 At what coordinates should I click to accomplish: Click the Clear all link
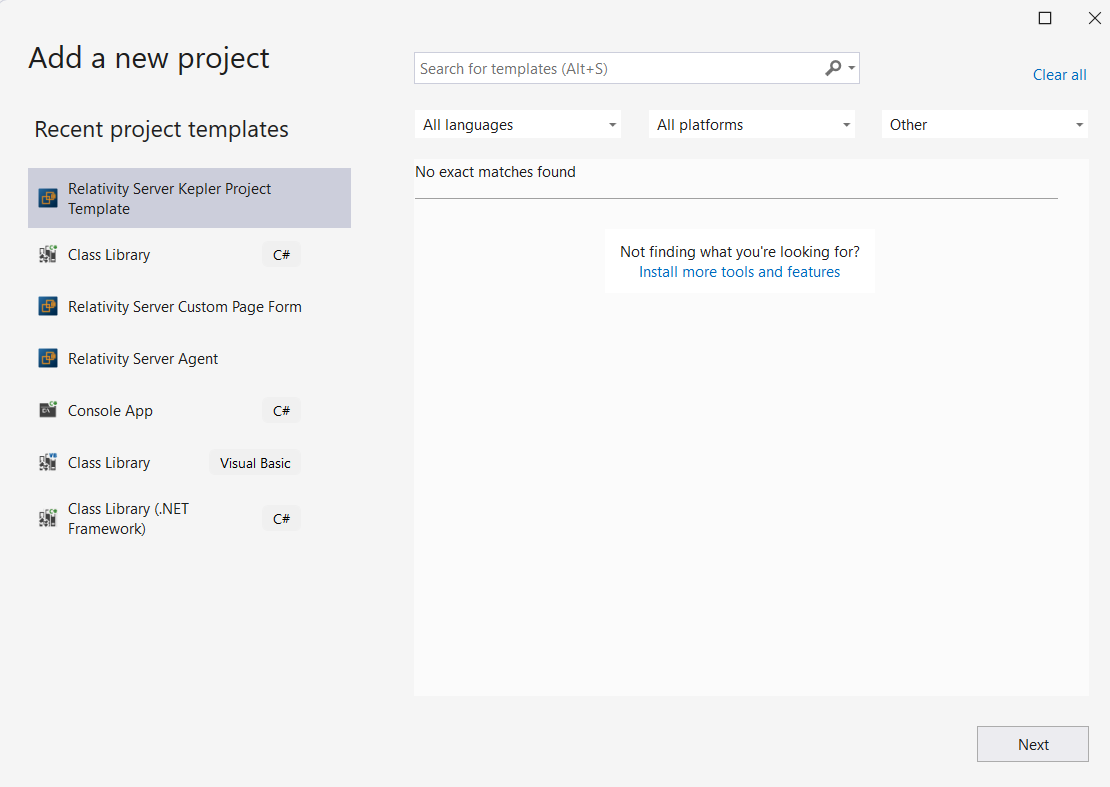click(1059, 75)
